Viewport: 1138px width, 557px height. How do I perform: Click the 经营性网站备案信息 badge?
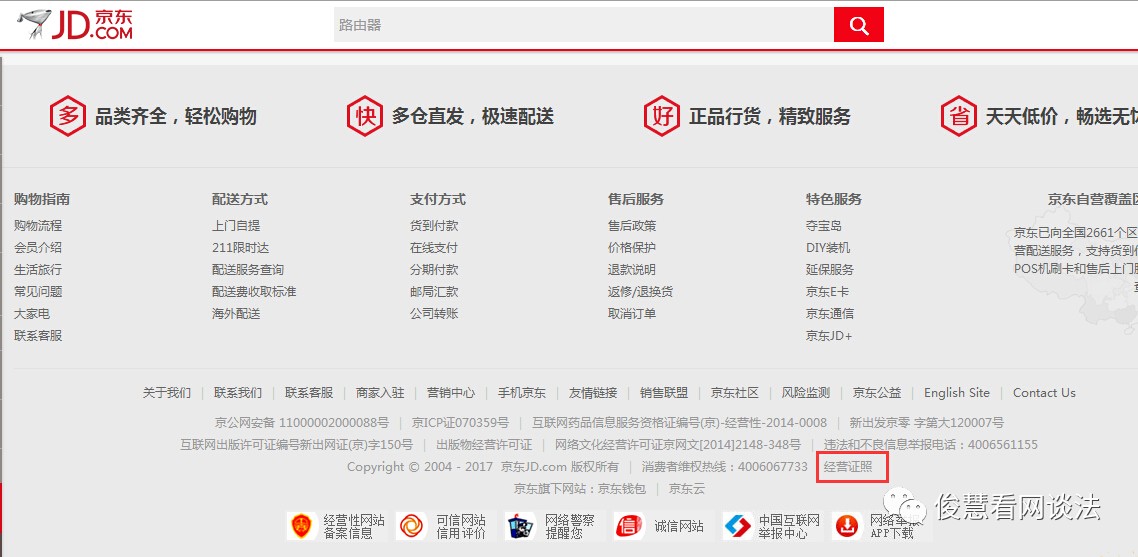[x=336, y=526]
